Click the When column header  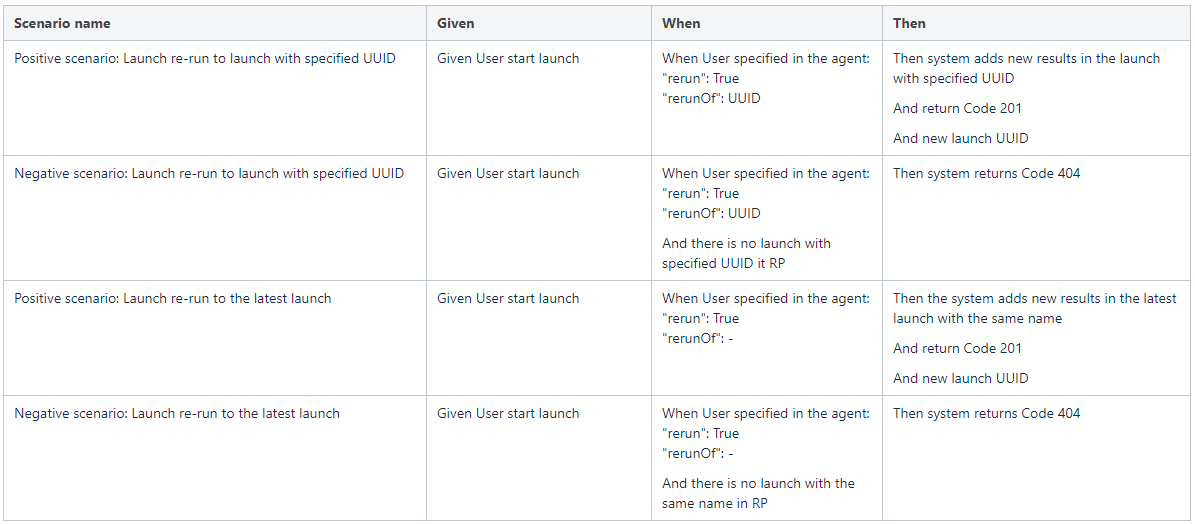coord(681,24)
